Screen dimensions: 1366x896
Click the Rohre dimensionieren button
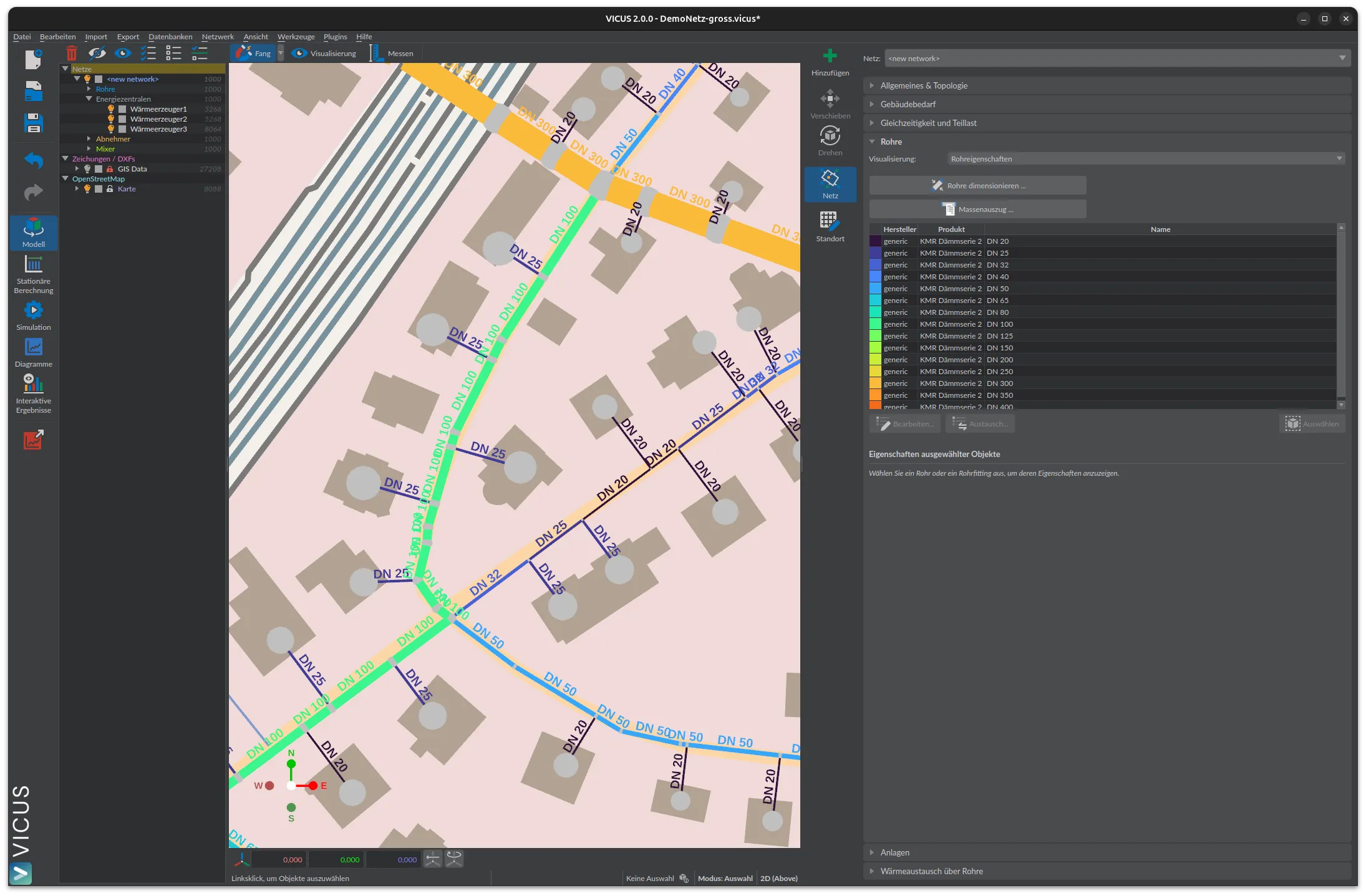click(x=977, y=185)
